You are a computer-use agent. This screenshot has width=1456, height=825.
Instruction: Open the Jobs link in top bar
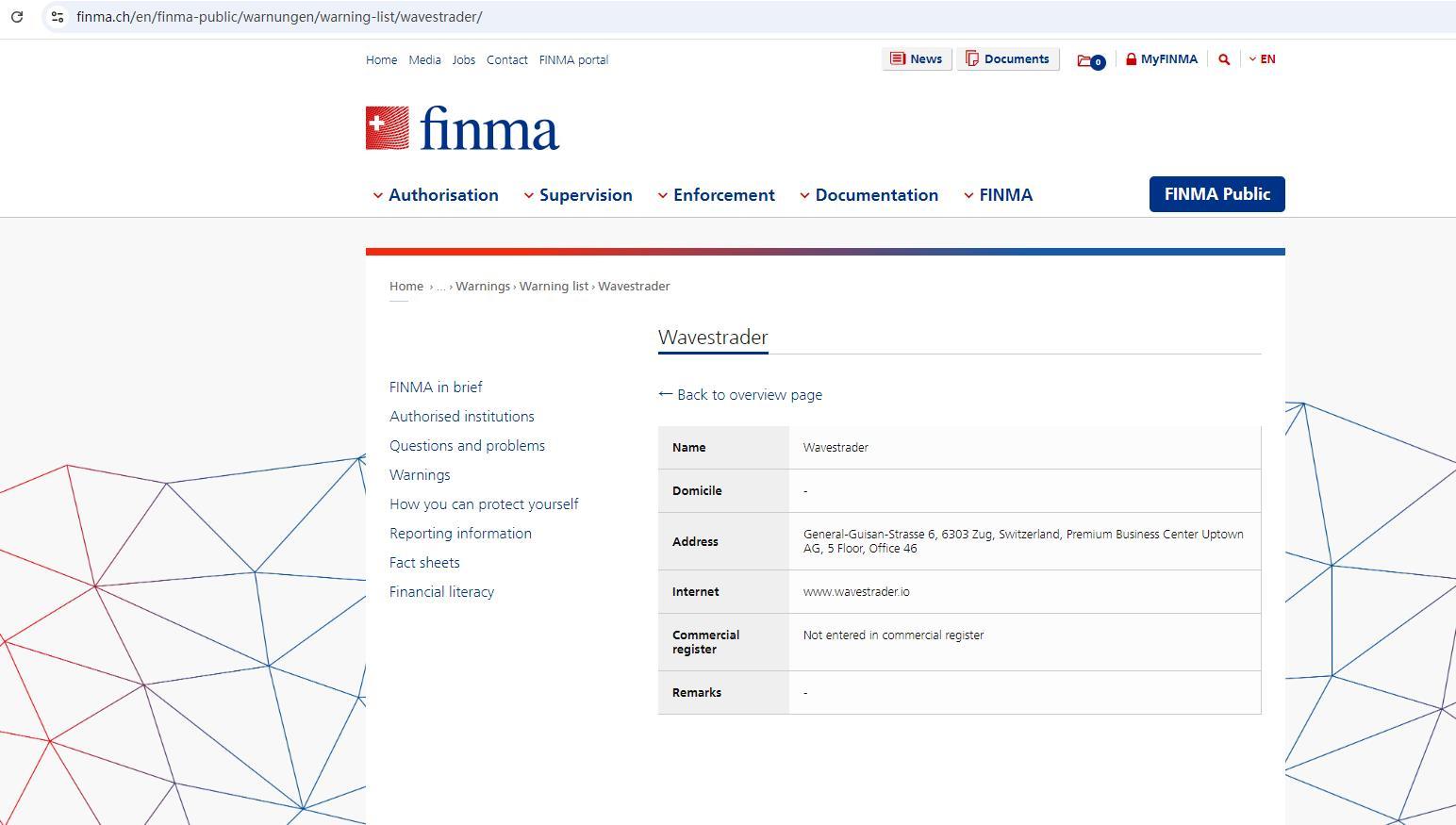[463, 60]
